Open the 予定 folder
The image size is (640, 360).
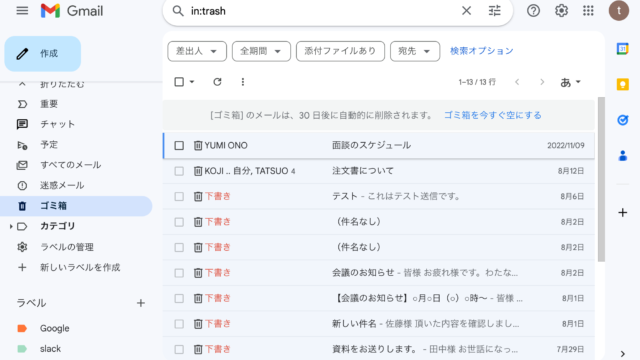[x=49, y=145]
